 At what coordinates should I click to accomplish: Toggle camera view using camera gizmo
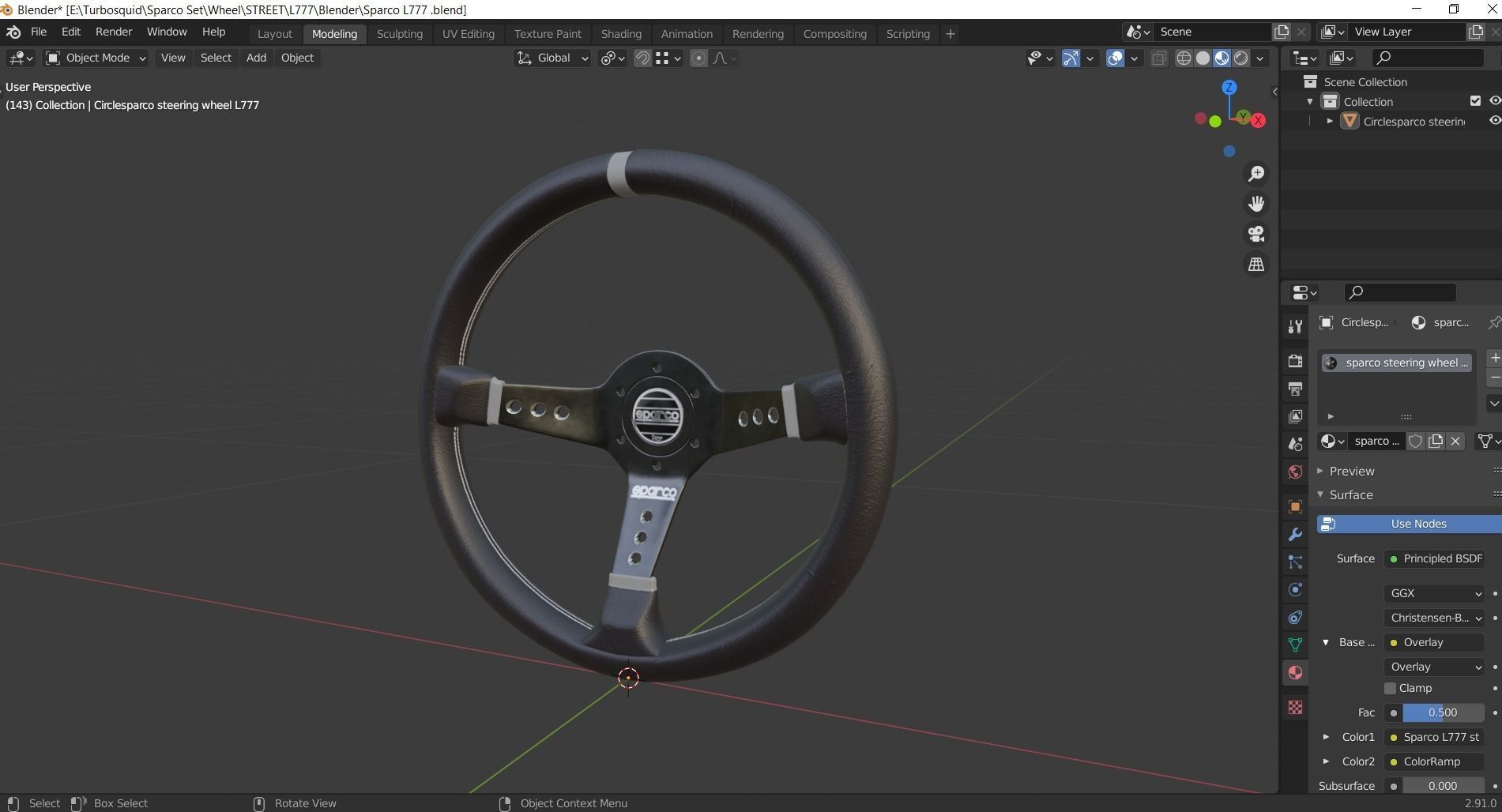(x=1256, y=234)
